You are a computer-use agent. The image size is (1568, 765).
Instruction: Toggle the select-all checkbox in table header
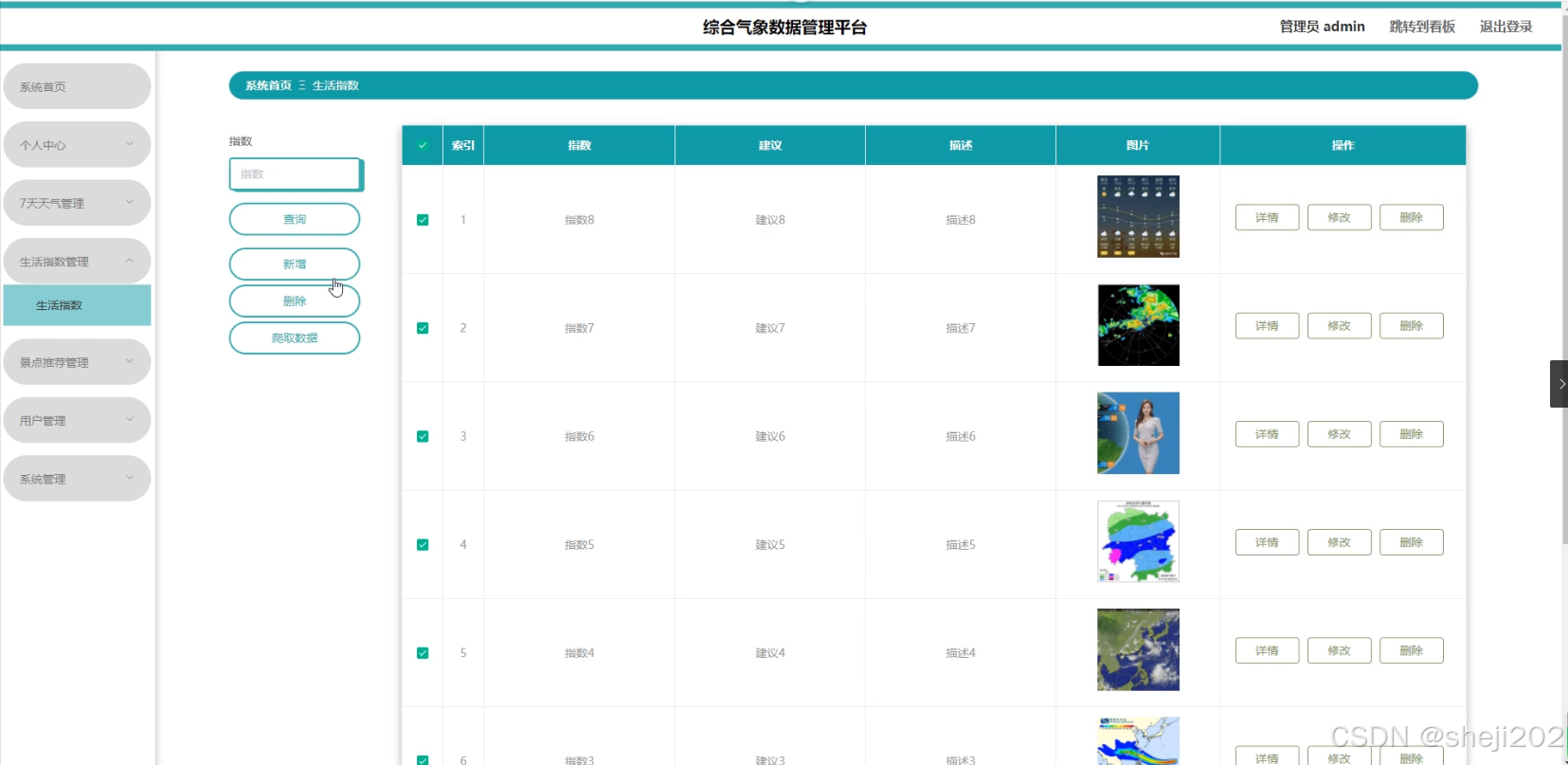click(x=423, y=145)
